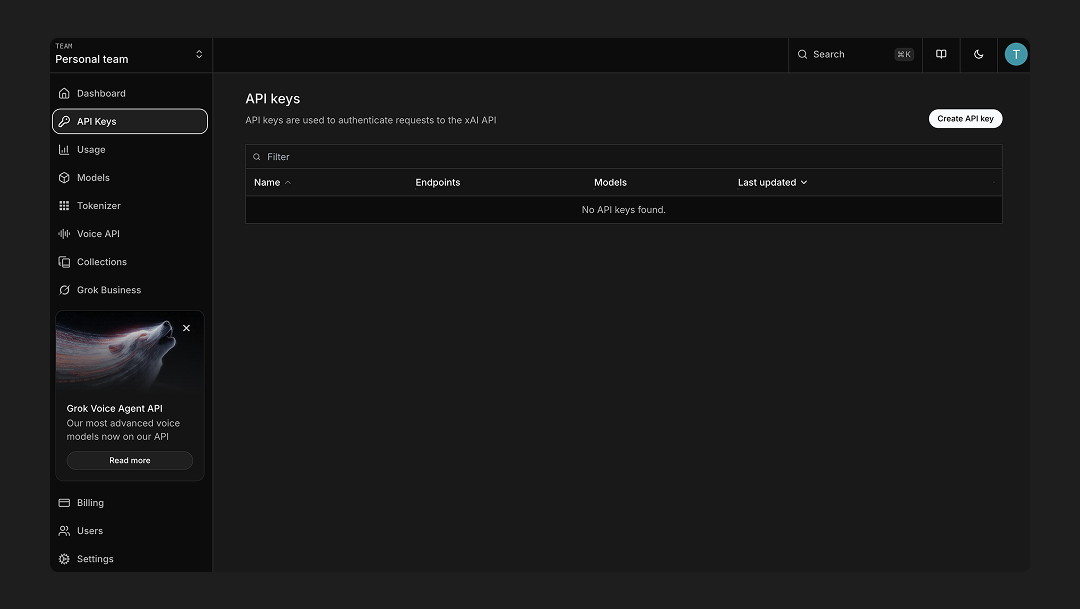
Task: Open documentation via book icon
Action: pos(941,54)
